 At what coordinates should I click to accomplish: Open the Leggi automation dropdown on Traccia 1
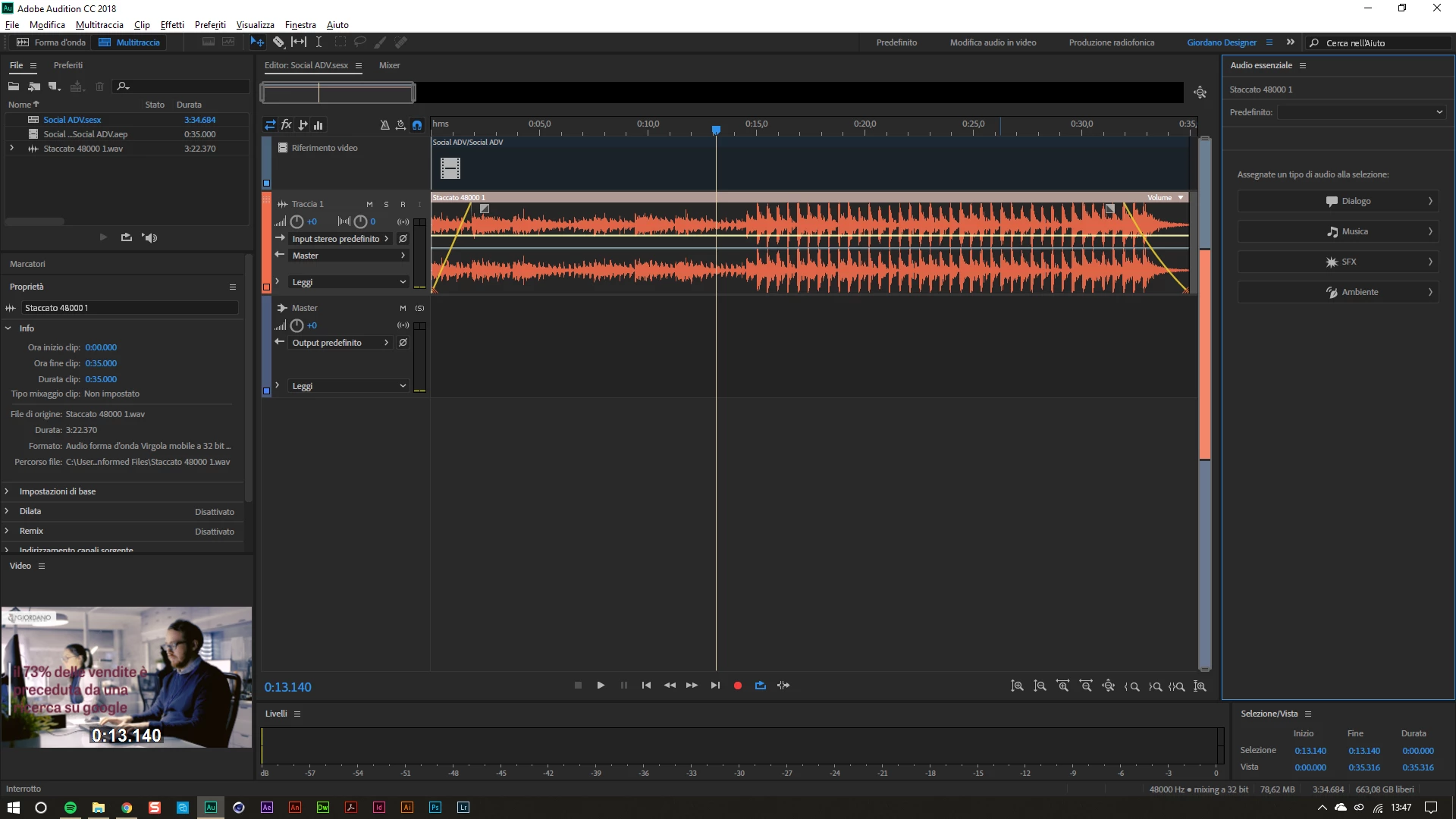(349, 282)
